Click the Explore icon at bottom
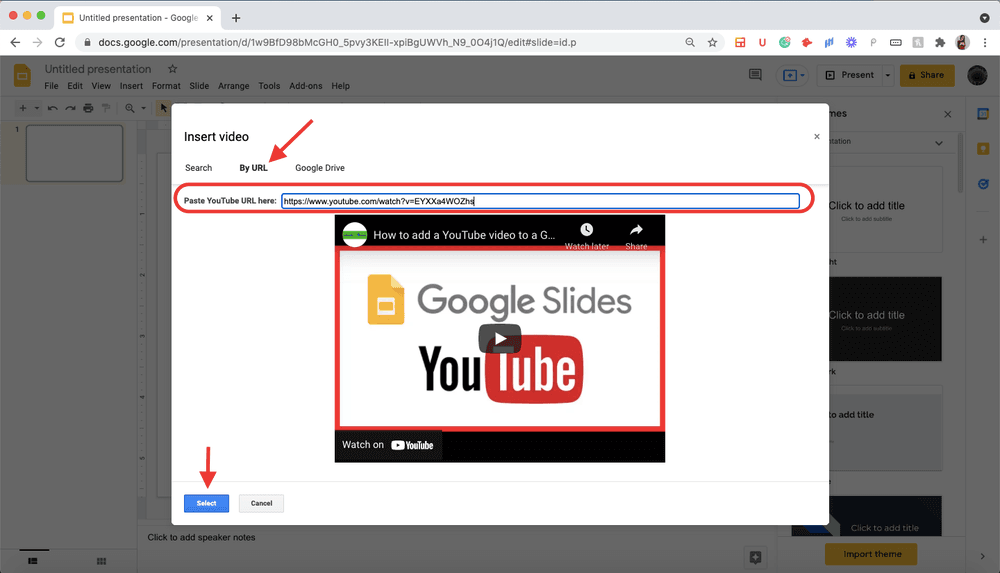This screenshot has height=573, width=1000. coord(755,558)
